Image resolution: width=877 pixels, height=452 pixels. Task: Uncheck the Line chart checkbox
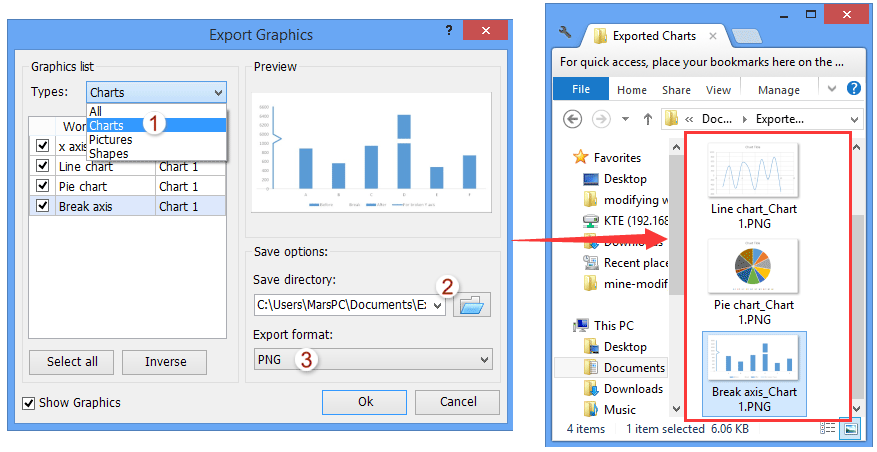click(x=42, y=166)
